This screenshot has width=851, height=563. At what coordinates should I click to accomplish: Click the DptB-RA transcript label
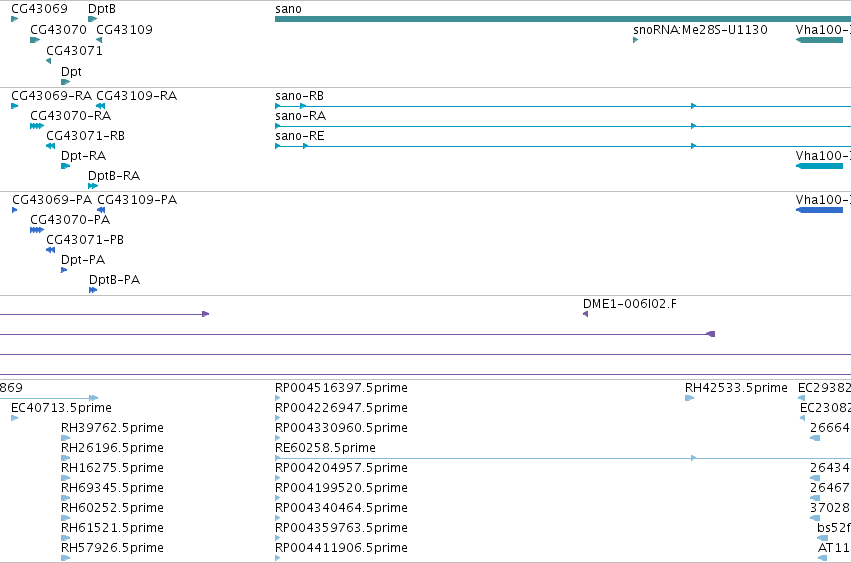click(114, 176)
